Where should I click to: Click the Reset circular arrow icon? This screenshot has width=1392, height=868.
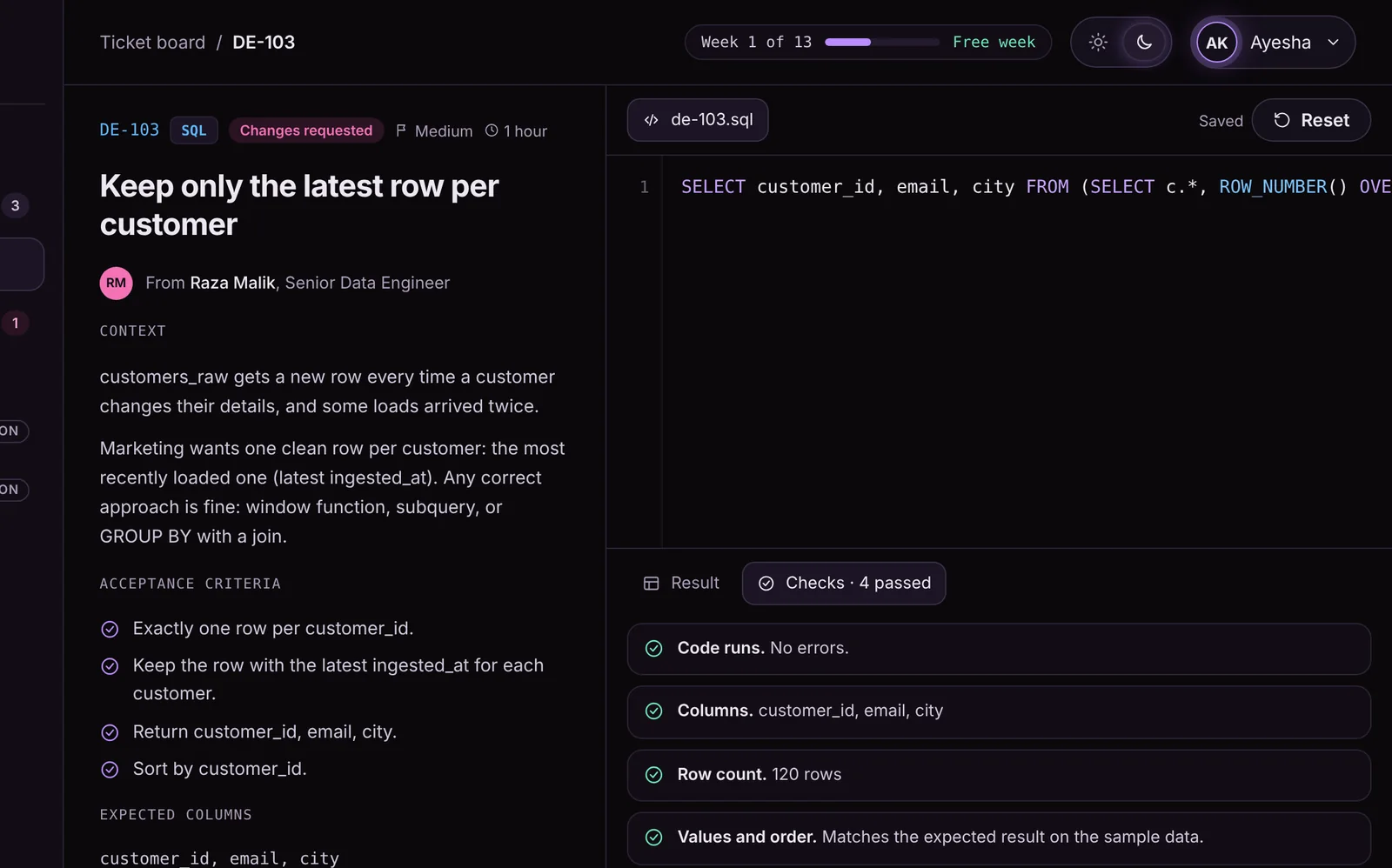(1282, 120)
